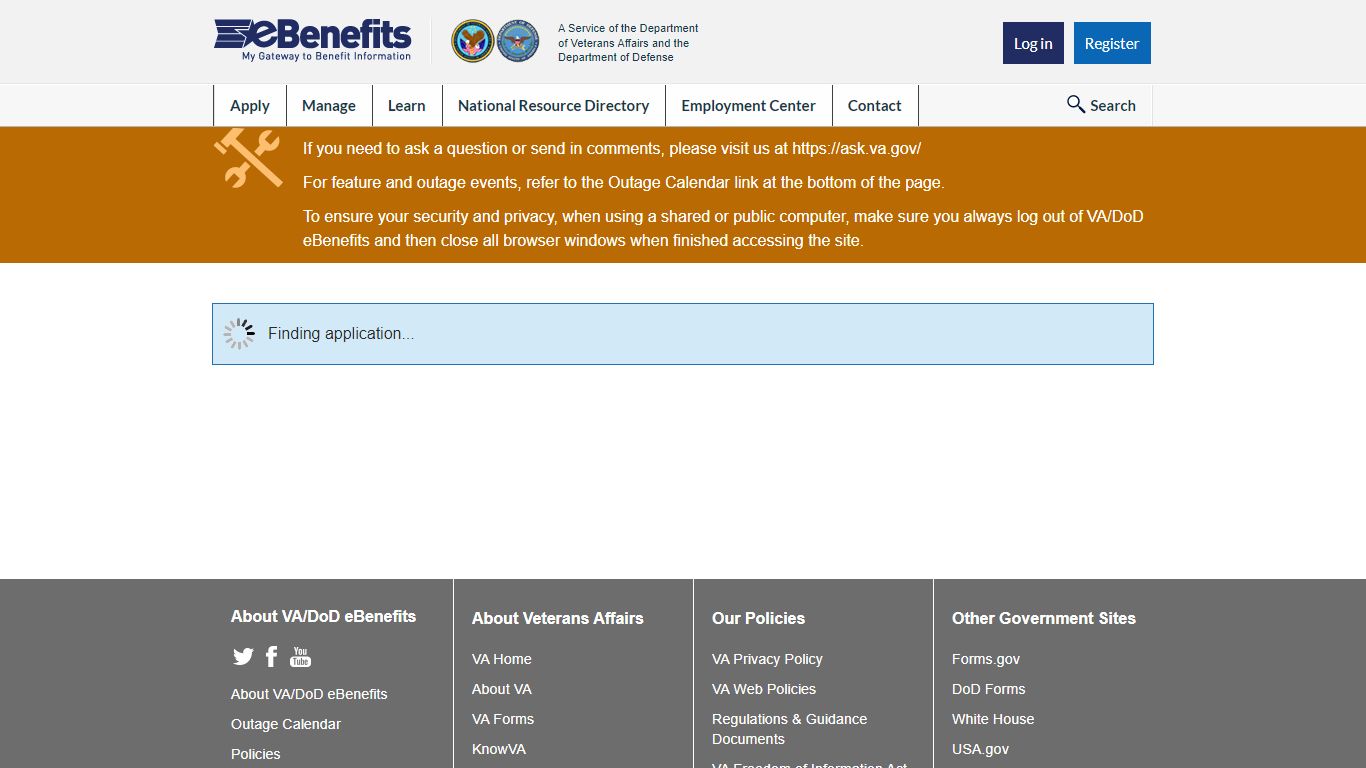The width and height of the screenshot is (1366, 768).
Task: Open Regulations & Guidance Documents link
Action: (x=790, y=729)
